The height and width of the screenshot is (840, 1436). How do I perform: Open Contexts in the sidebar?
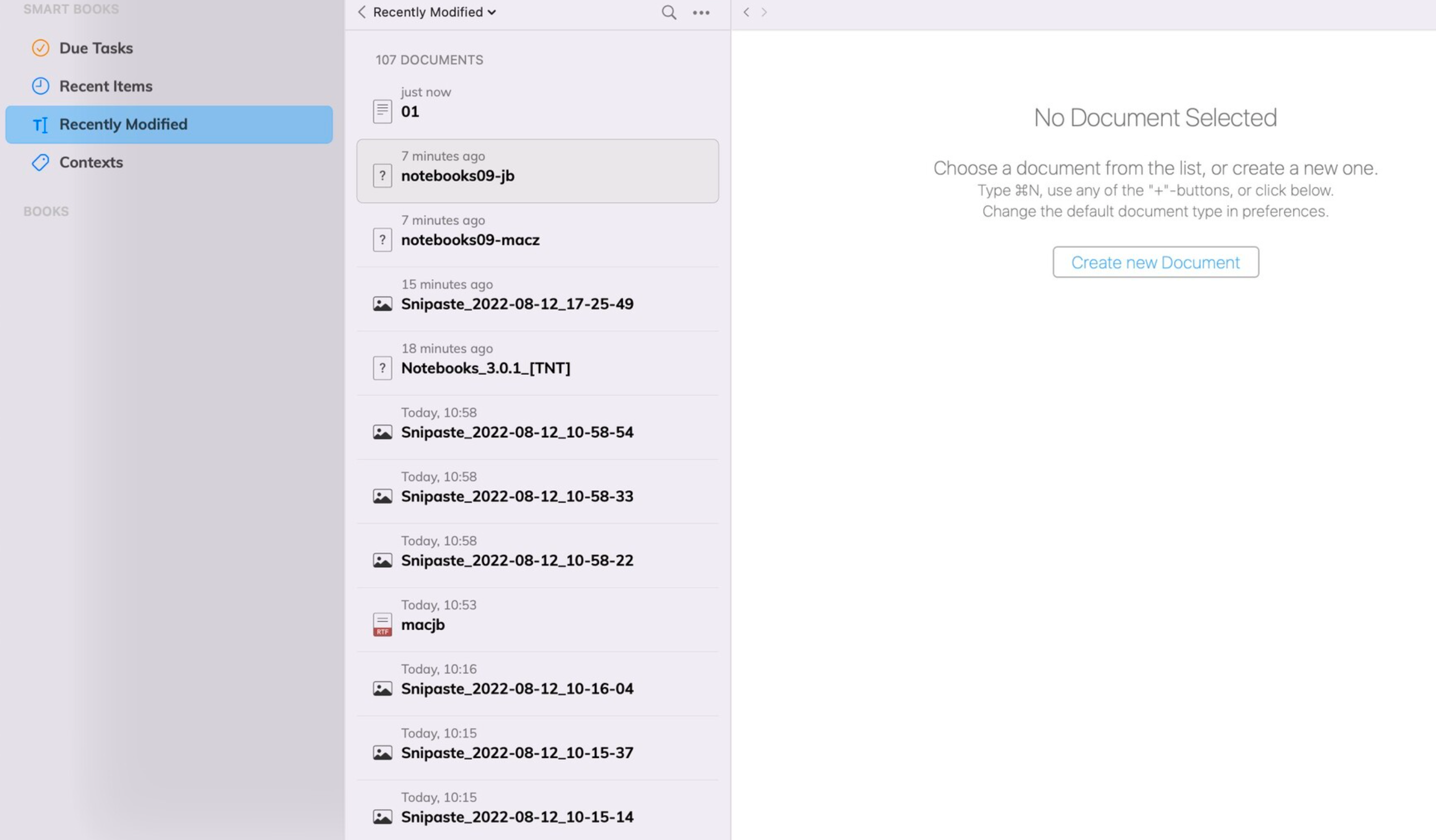(169, 162)
